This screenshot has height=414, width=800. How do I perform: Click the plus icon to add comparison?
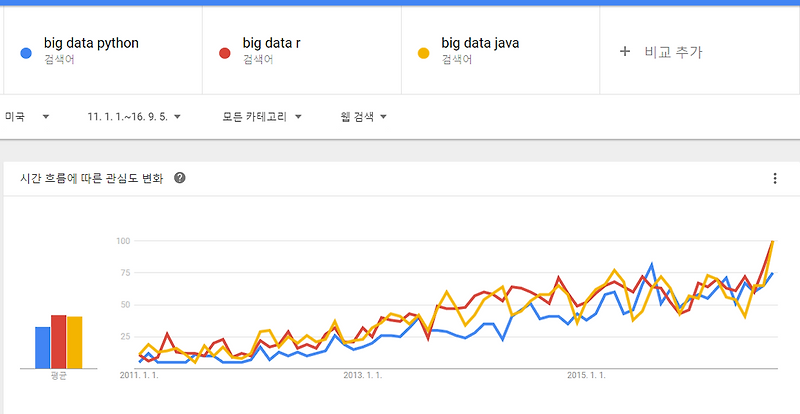point(624,51)
